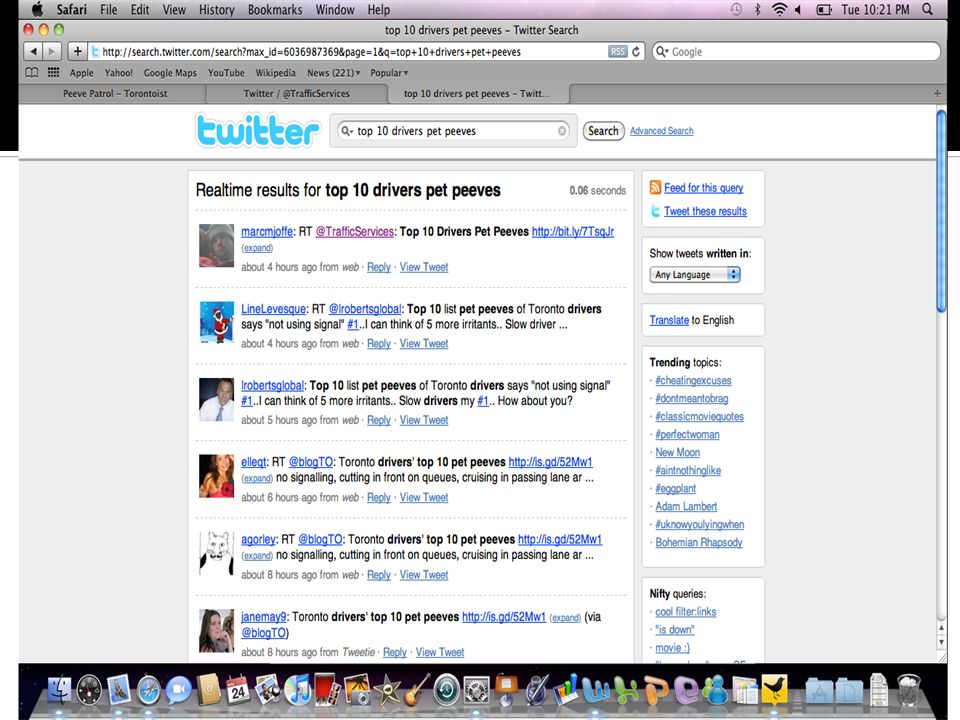The height and width of the screenshot is (720, 960).
Task: Click Translate to English link
Action: coord(669,320)
